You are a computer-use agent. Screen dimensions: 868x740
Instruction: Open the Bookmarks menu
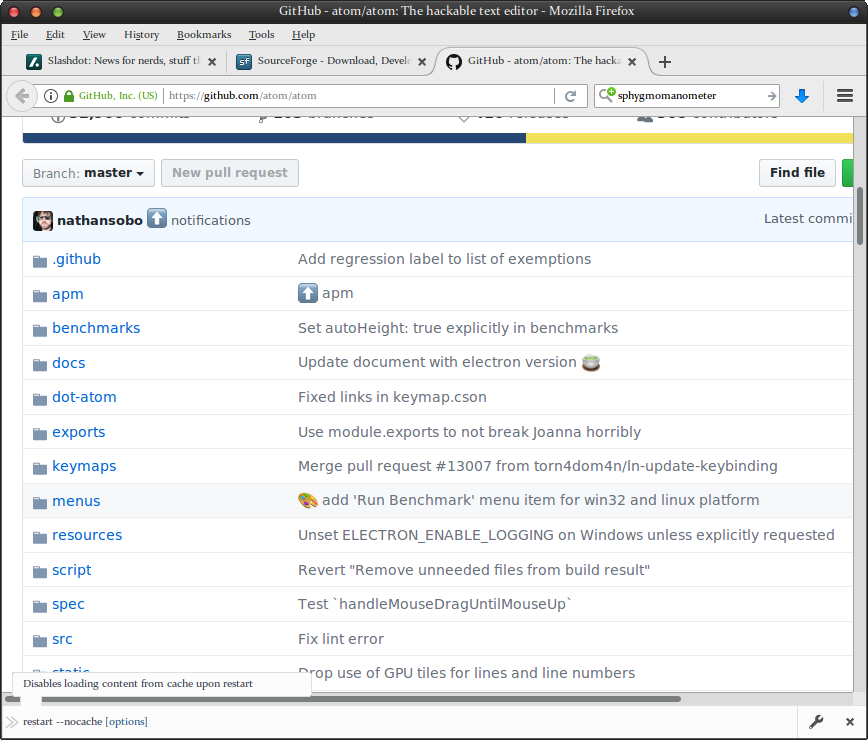click(204, 34)
